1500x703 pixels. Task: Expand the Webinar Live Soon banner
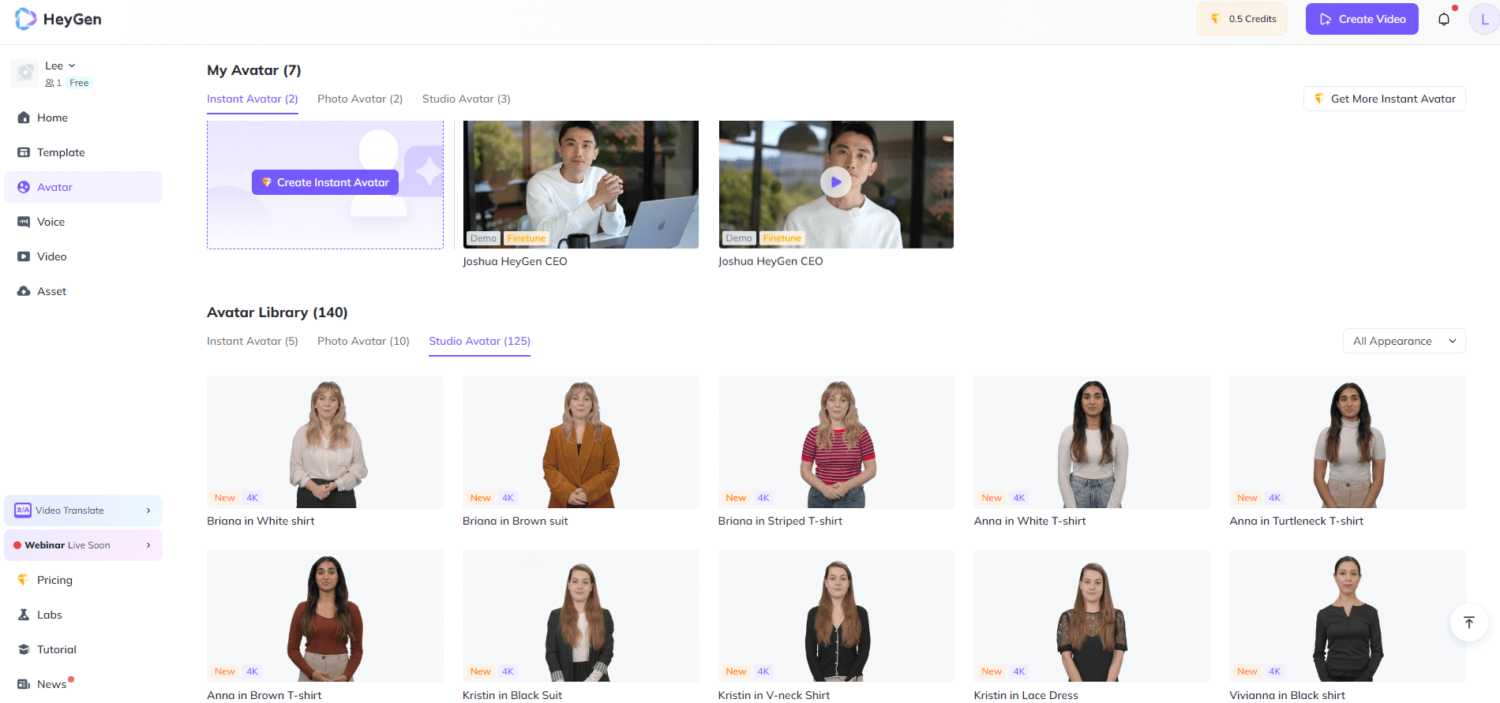(x=148, y=546)
